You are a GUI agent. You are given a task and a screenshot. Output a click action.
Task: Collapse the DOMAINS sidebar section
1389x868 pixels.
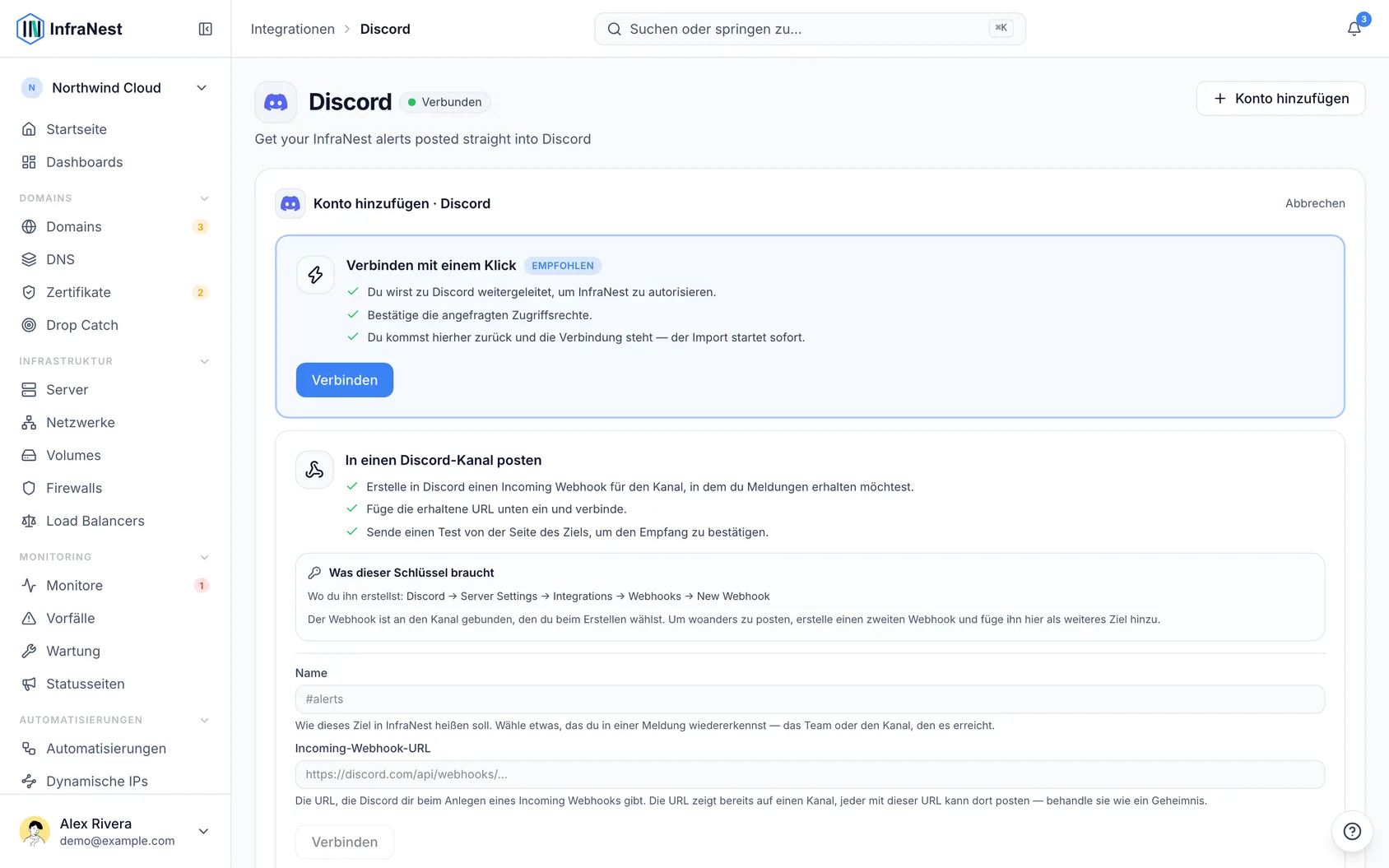[204, 198]
